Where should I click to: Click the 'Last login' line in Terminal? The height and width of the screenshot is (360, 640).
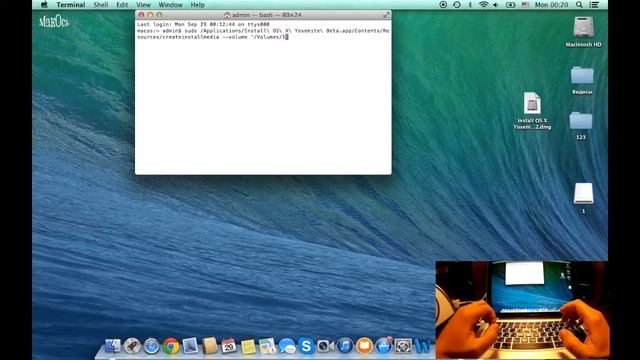pos(203,24)
